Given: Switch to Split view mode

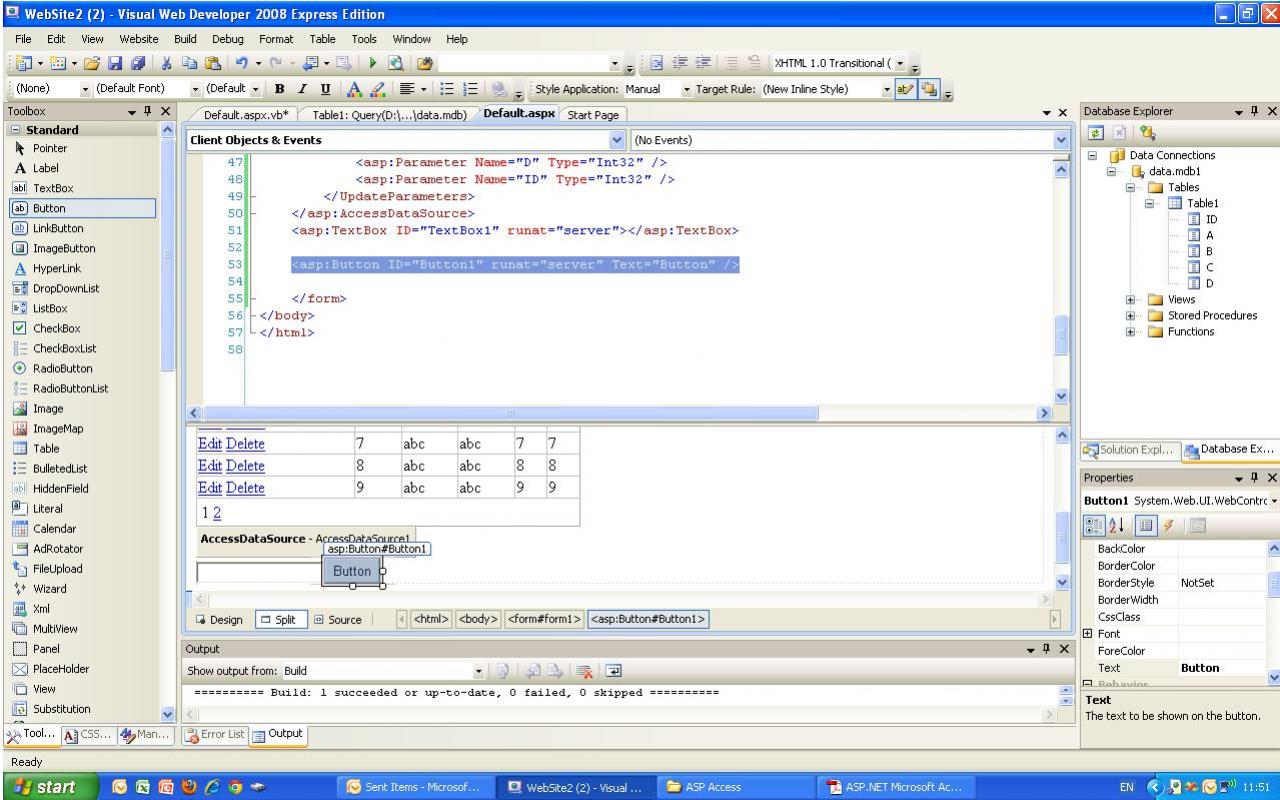Looking at the screenshot, I should click(x=280, y=619).
